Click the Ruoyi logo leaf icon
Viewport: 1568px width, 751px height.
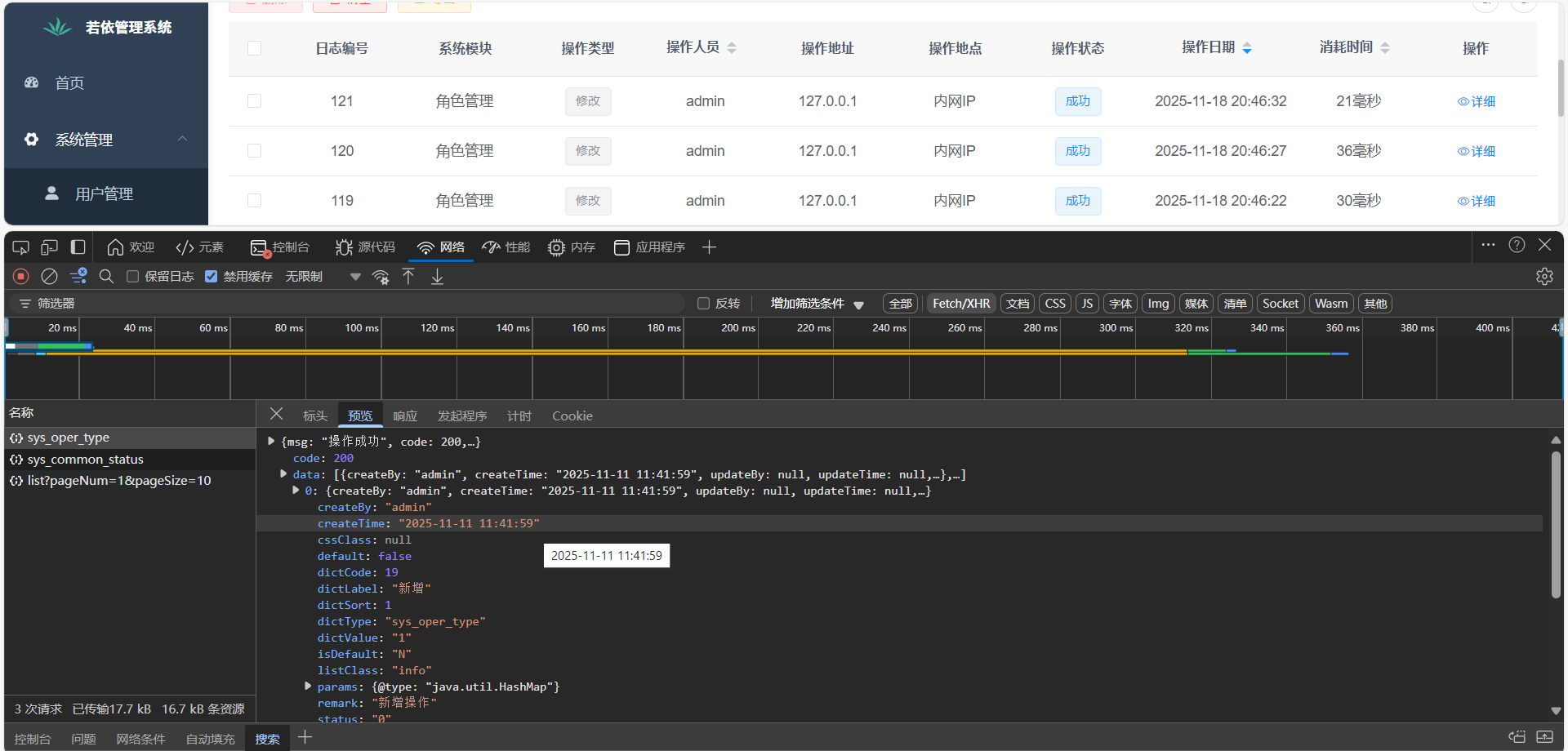tap(57, 28)
